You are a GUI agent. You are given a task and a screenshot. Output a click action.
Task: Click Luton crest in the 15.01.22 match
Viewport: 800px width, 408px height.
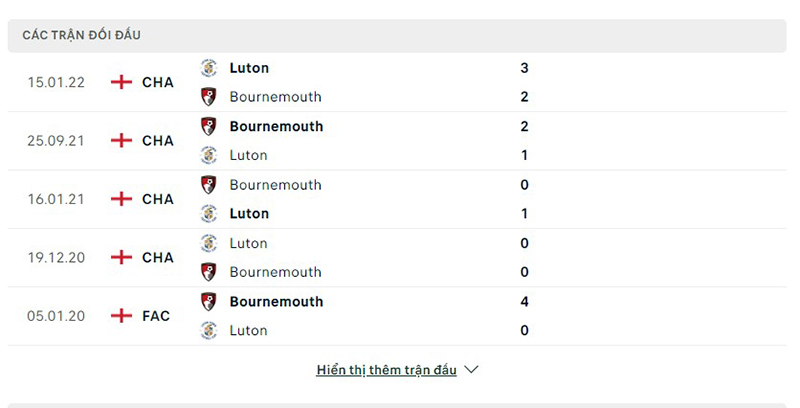pos(209,68)
